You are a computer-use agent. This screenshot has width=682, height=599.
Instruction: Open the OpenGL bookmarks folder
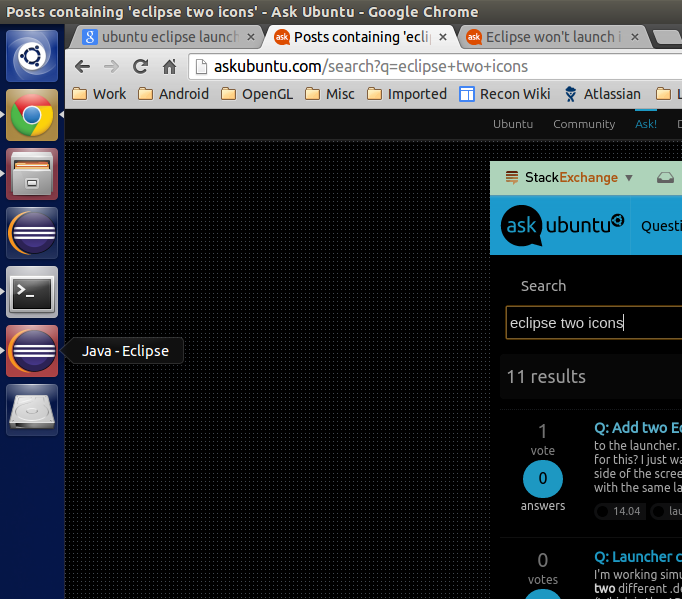[x=257, y=94]
